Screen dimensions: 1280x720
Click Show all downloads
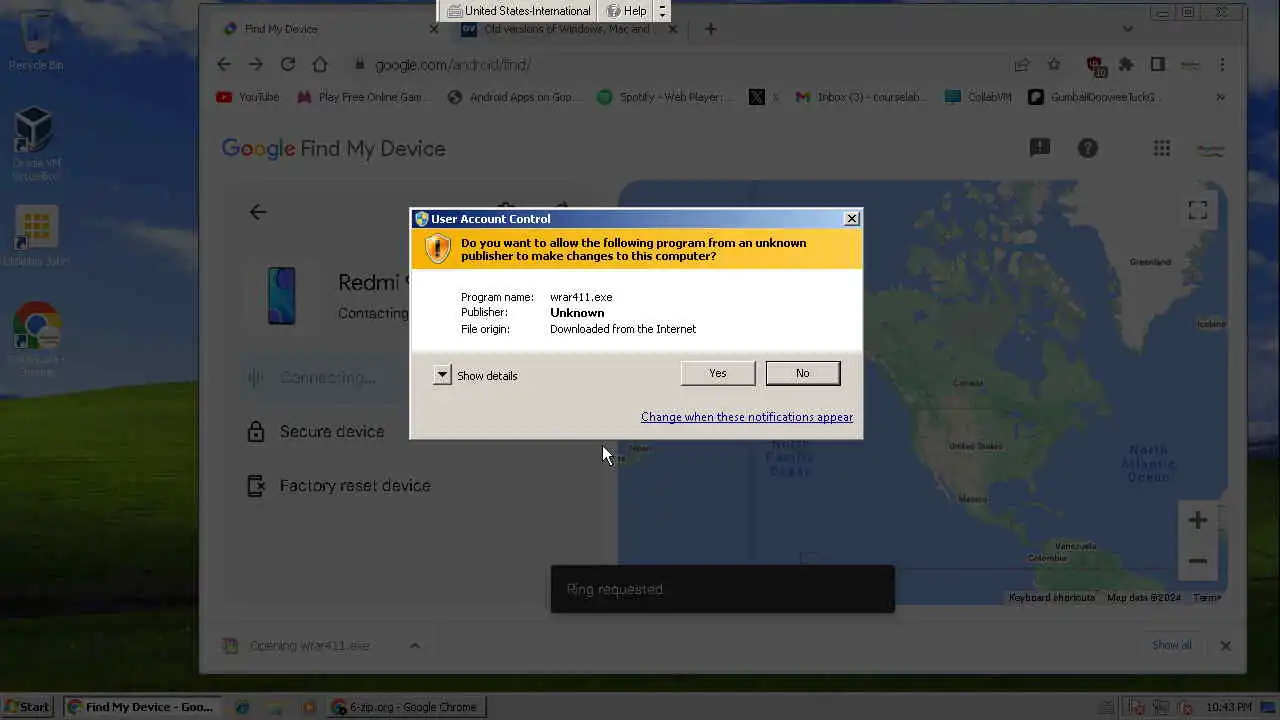click(x=1172, y=645)
